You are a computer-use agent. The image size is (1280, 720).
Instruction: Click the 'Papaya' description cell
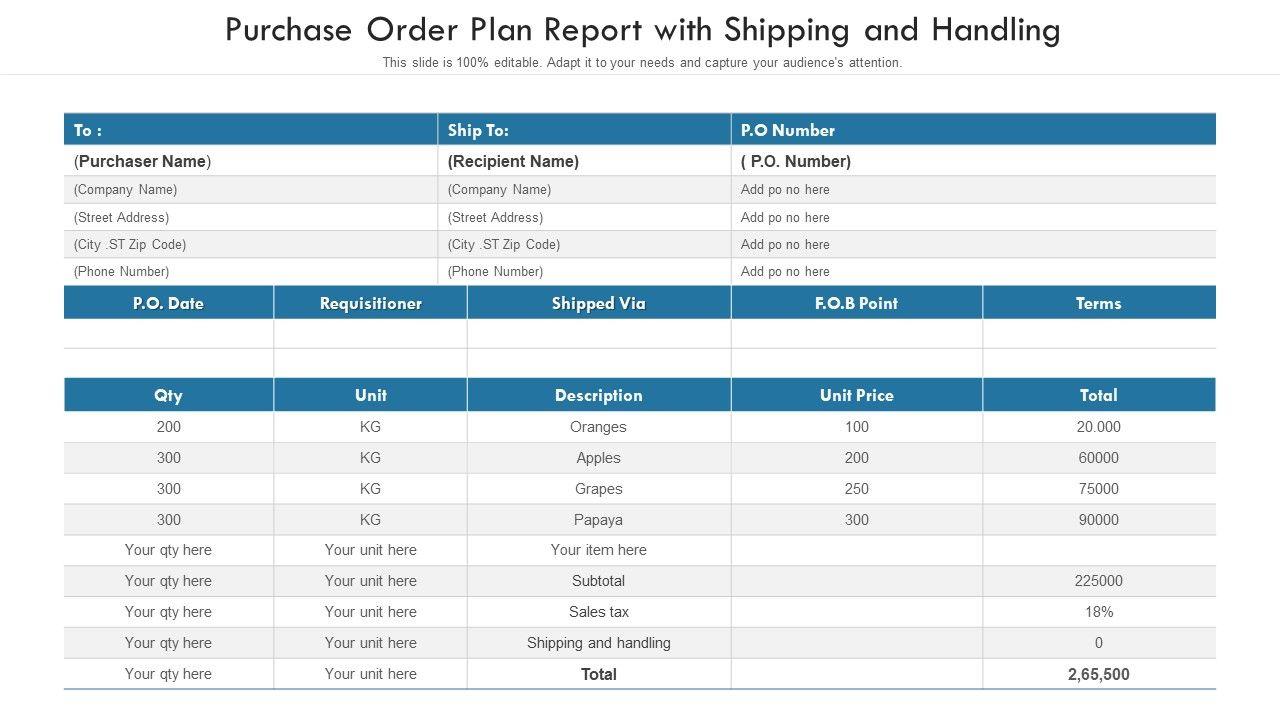598,520
